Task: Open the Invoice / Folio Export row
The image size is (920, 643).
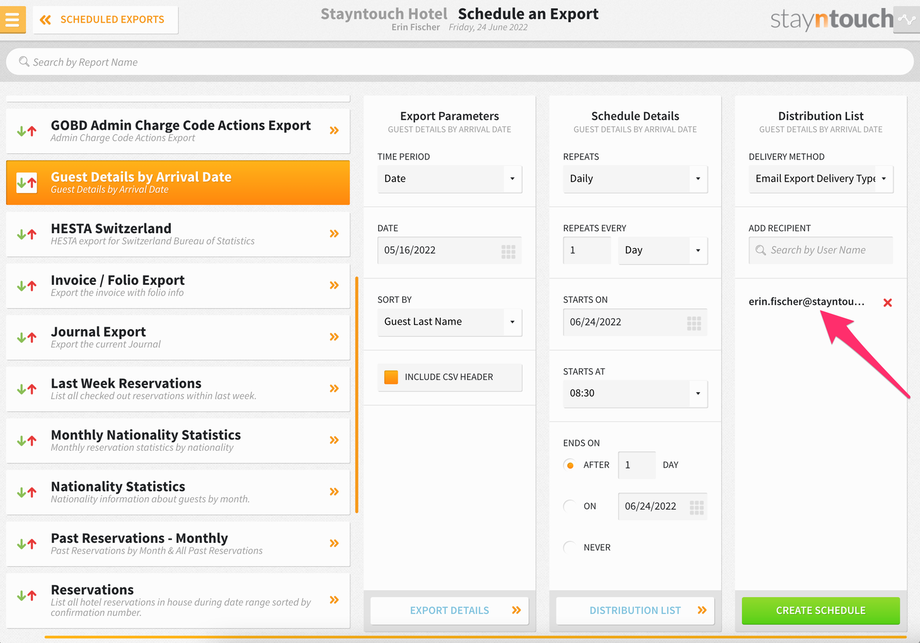Action: (178, 286)
